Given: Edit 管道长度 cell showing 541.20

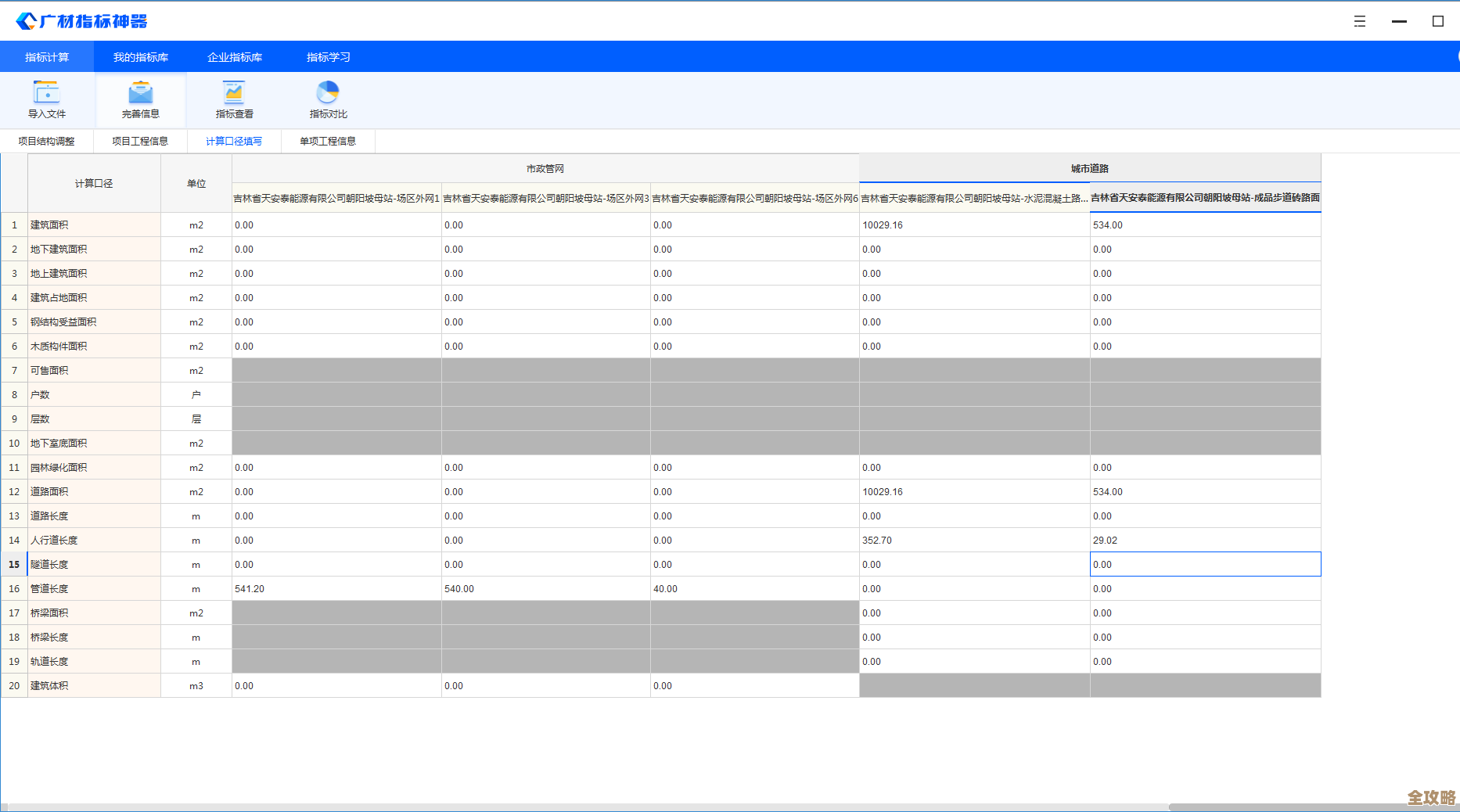Looking at the screenshot, I should point(336,589).
